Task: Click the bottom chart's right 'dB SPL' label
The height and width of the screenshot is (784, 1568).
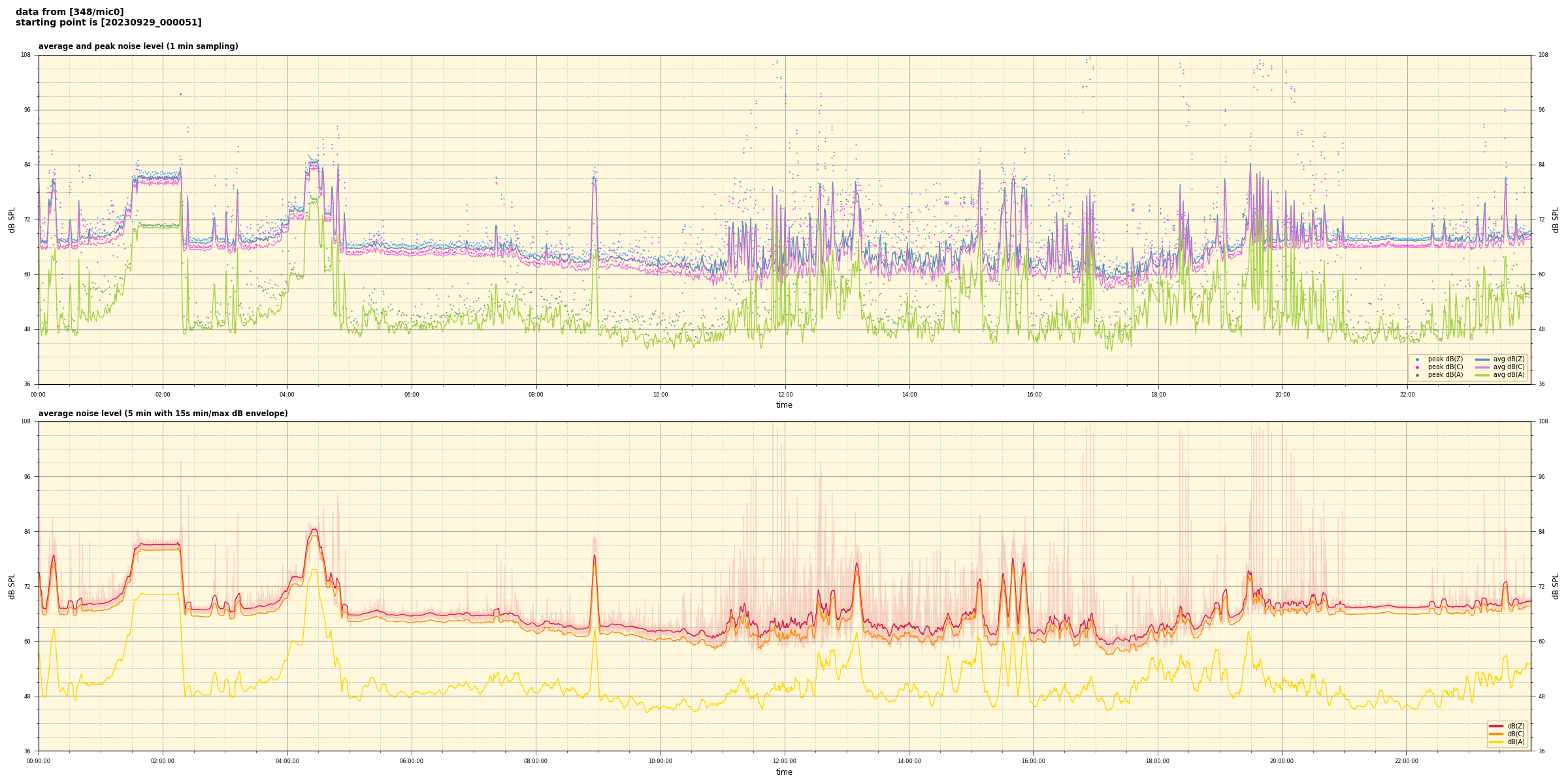Action: click(1556, 586)
